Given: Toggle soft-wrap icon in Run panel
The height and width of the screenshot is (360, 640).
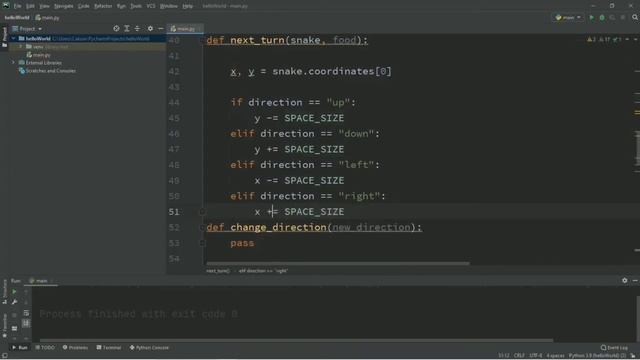Looking at the screenshot, I should [x=26, y=313].
